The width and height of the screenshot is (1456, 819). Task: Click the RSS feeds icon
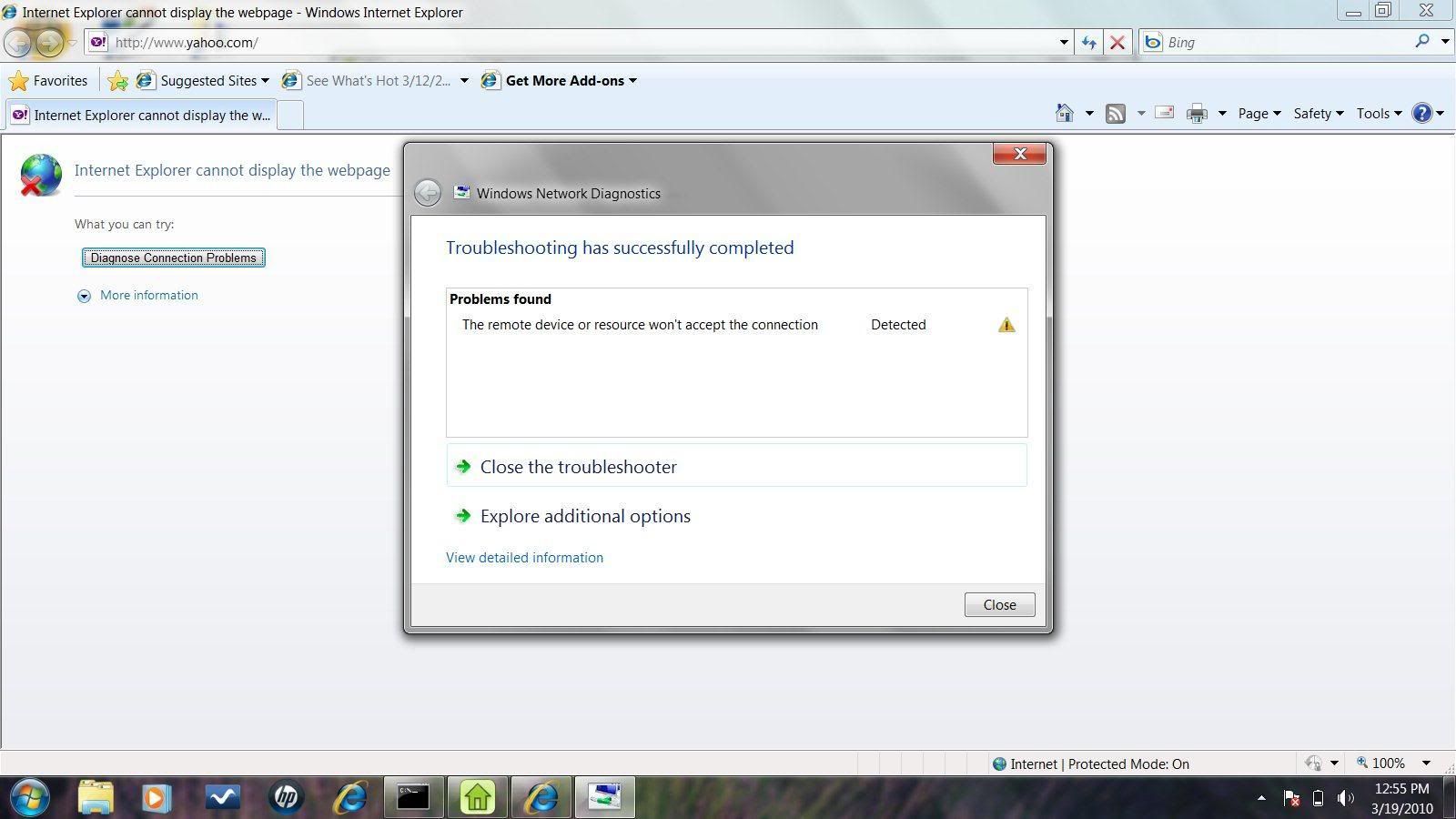tap(1116, 113)
